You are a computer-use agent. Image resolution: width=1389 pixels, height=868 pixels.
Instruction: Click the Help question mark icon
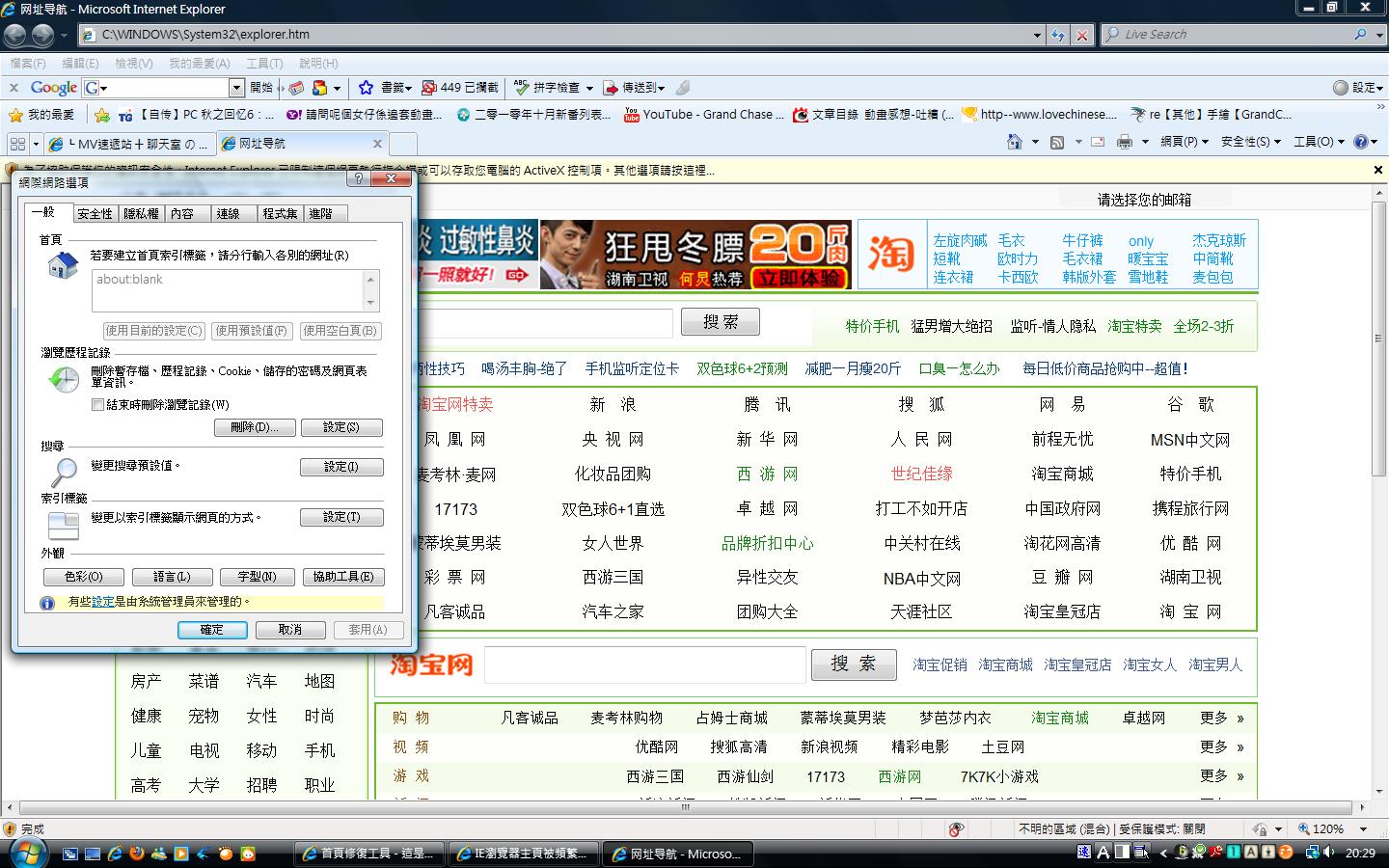click(x=1361, y=142)
